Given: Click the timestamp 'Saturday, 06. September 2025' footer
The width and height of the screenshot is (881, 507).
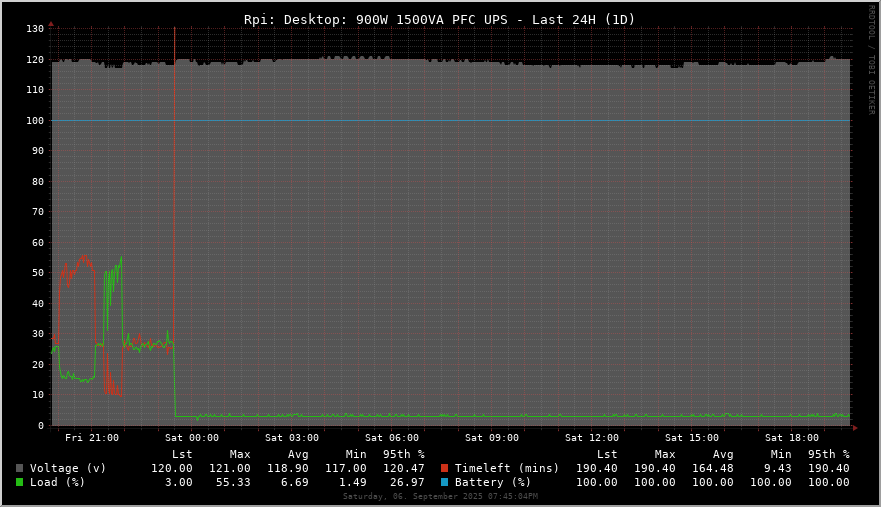Looking at the screenshot, I should click(413, 496).
